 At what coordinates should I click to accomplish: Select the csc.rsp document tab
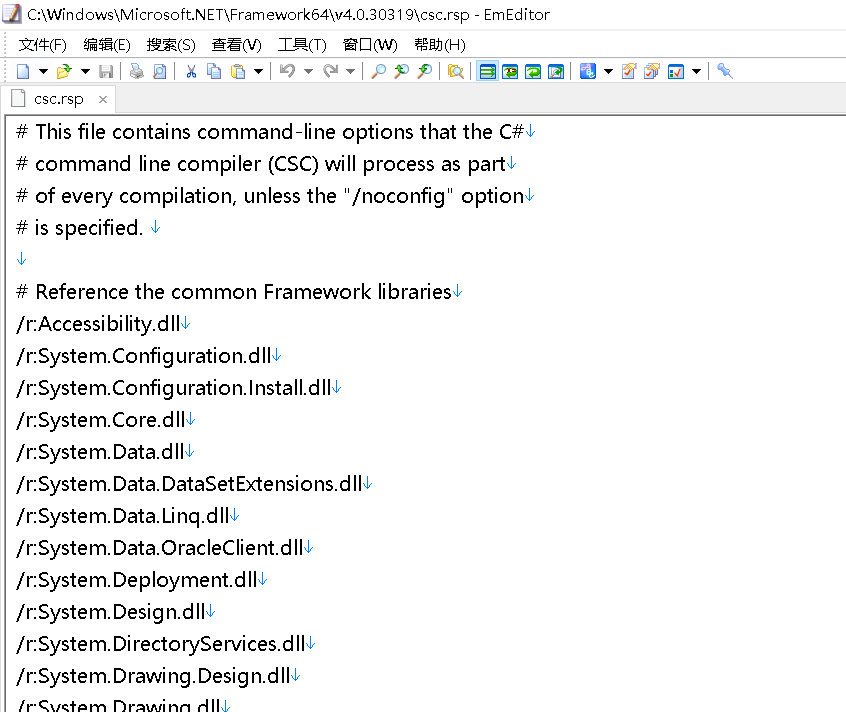(59, 99)
